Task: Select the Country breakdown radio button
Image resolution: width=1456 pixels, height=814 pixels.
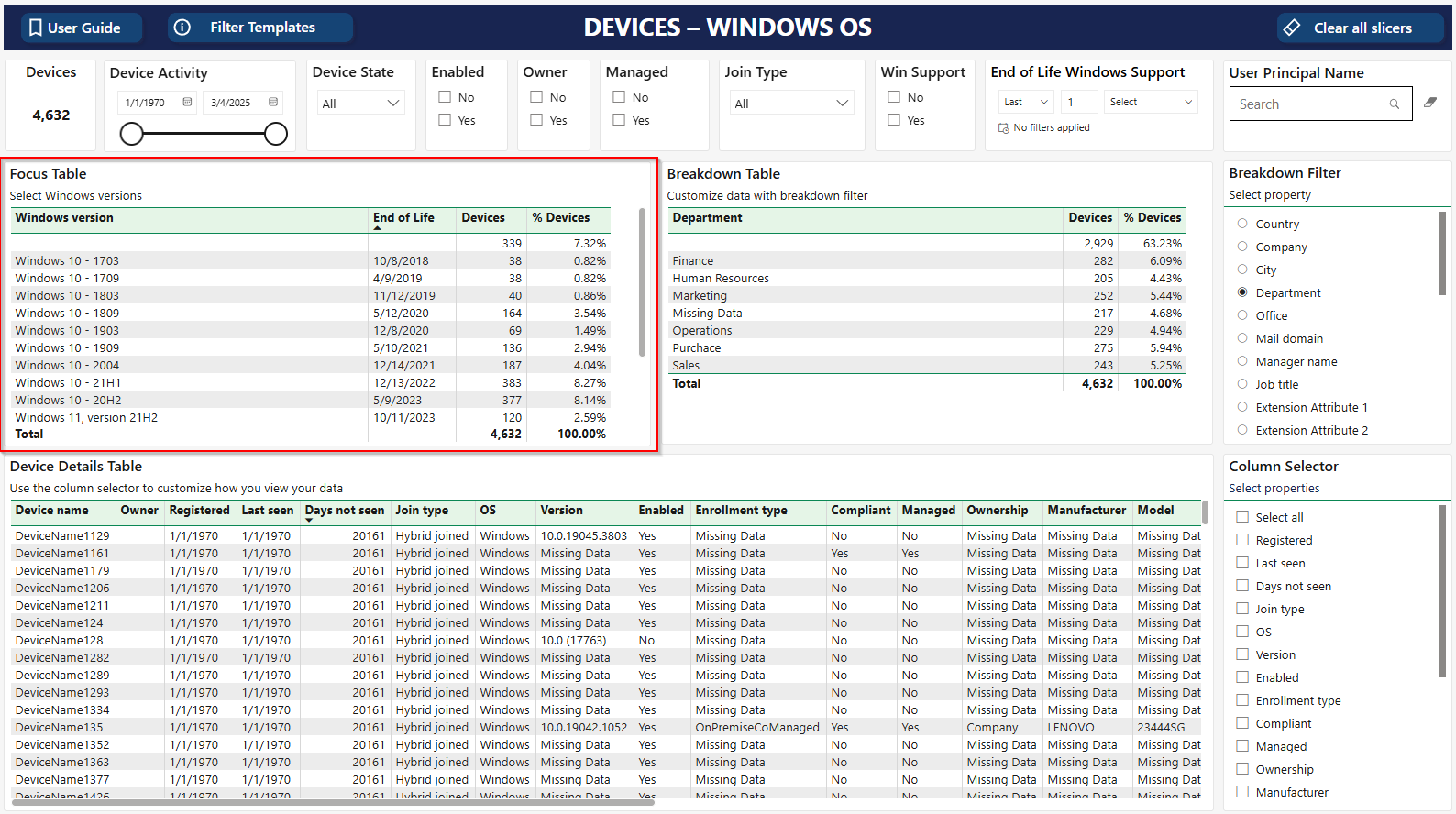Action: 1242,224
